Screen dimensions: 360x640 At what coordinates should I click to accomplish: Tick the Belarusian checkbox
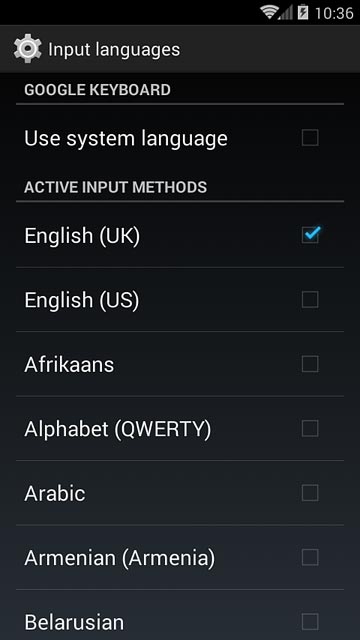tap(310, 622)
